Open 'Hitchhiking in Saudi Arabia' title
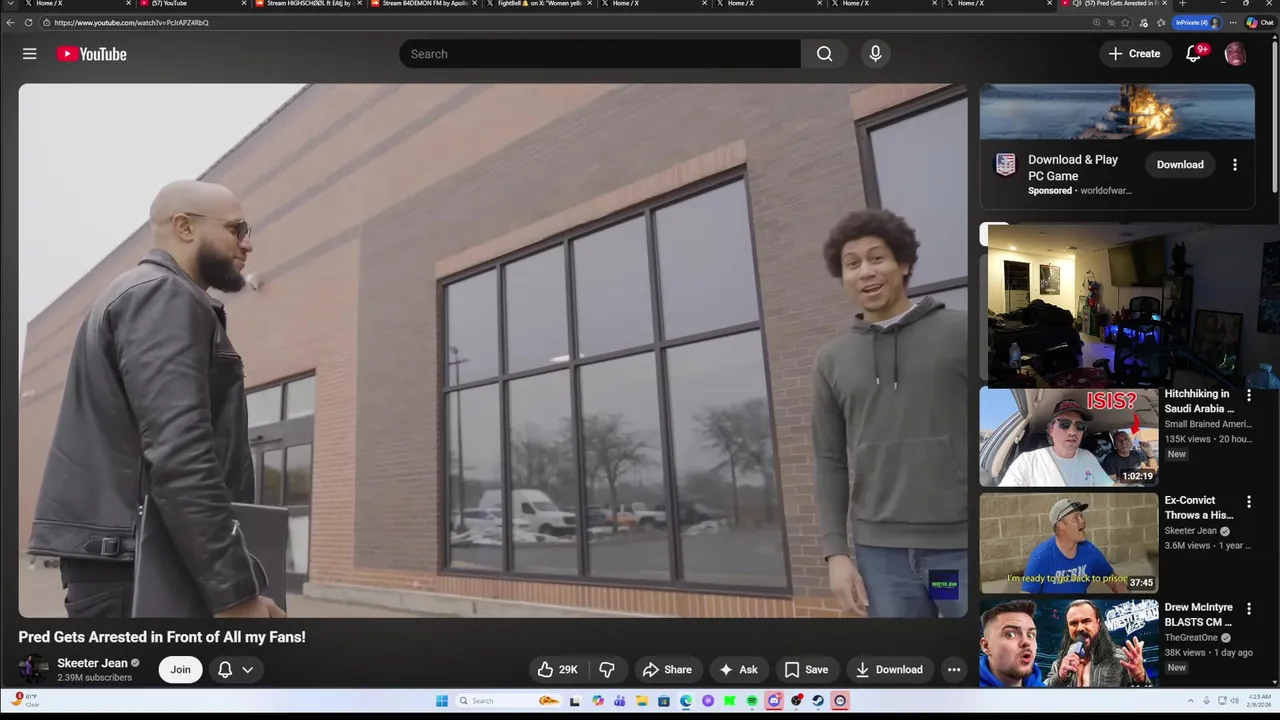The height and width of the screenshot is (720, 1280). coord(1199,401)
